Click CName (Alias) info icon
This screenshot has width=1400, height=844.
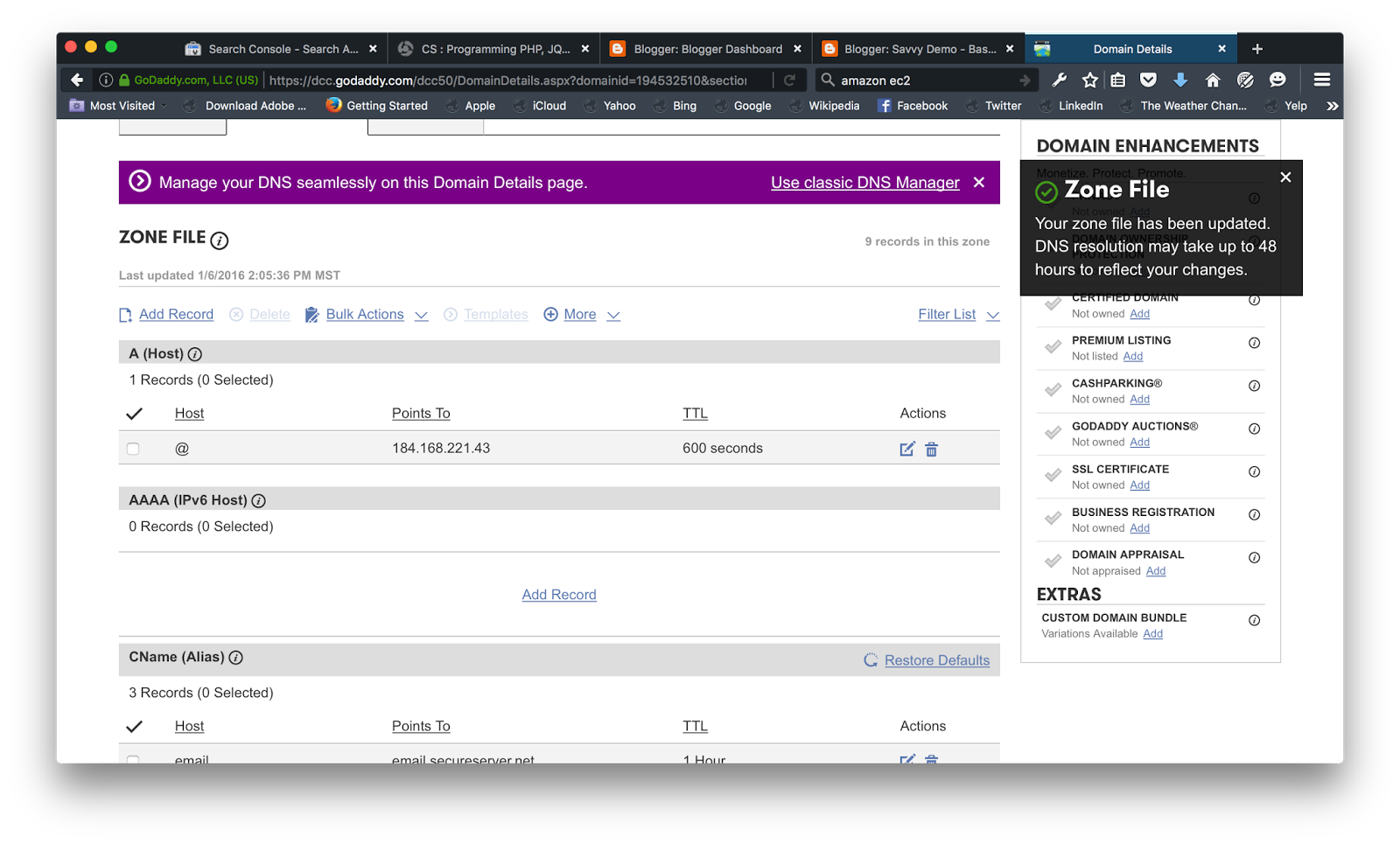tap(235, 657)
